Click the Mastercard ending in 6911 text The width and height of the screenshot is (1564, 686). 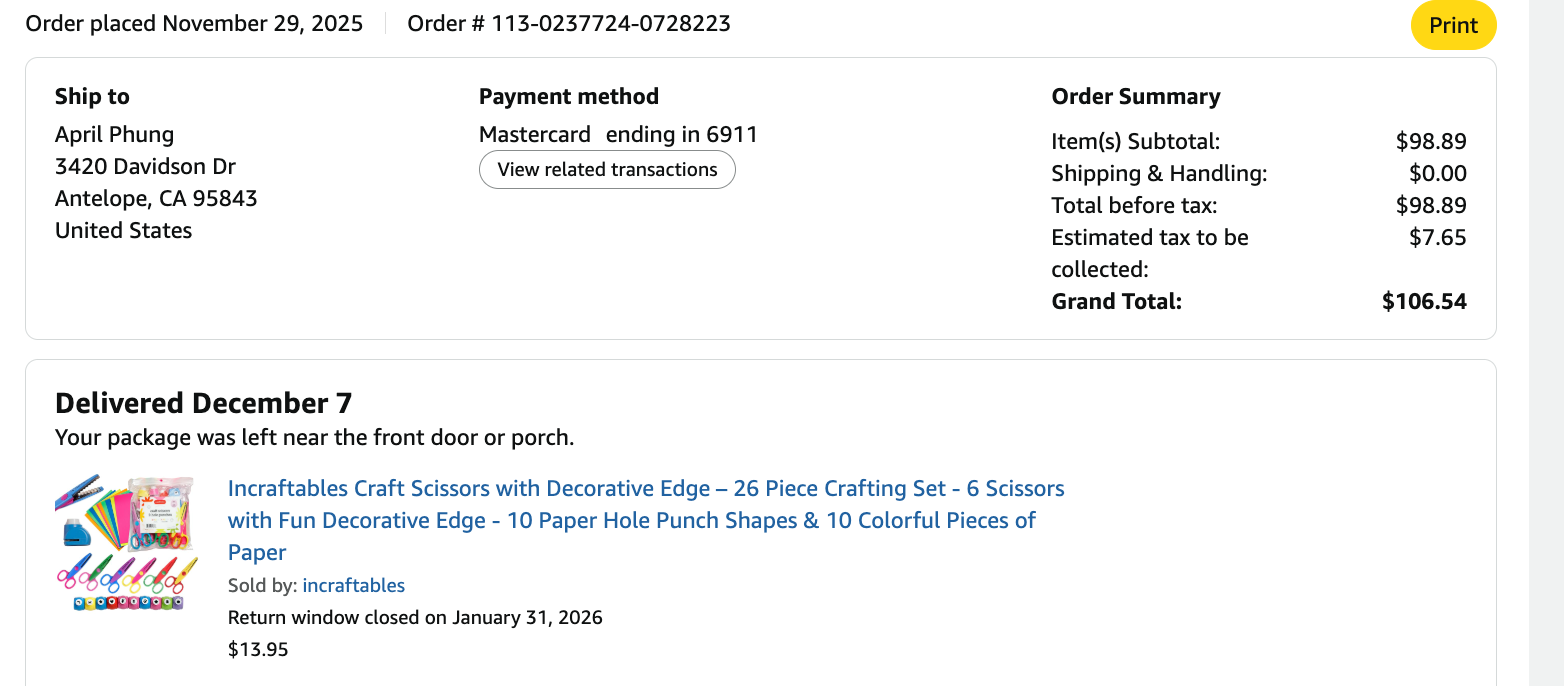618,134
